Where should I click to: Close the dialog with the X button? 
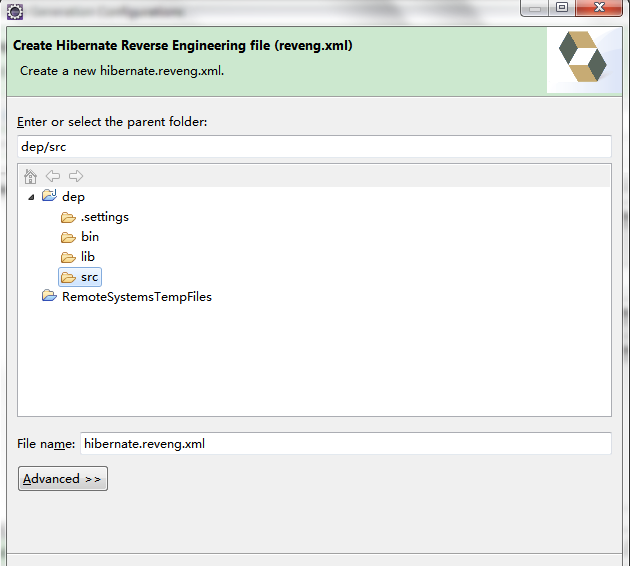pos(599,8)
